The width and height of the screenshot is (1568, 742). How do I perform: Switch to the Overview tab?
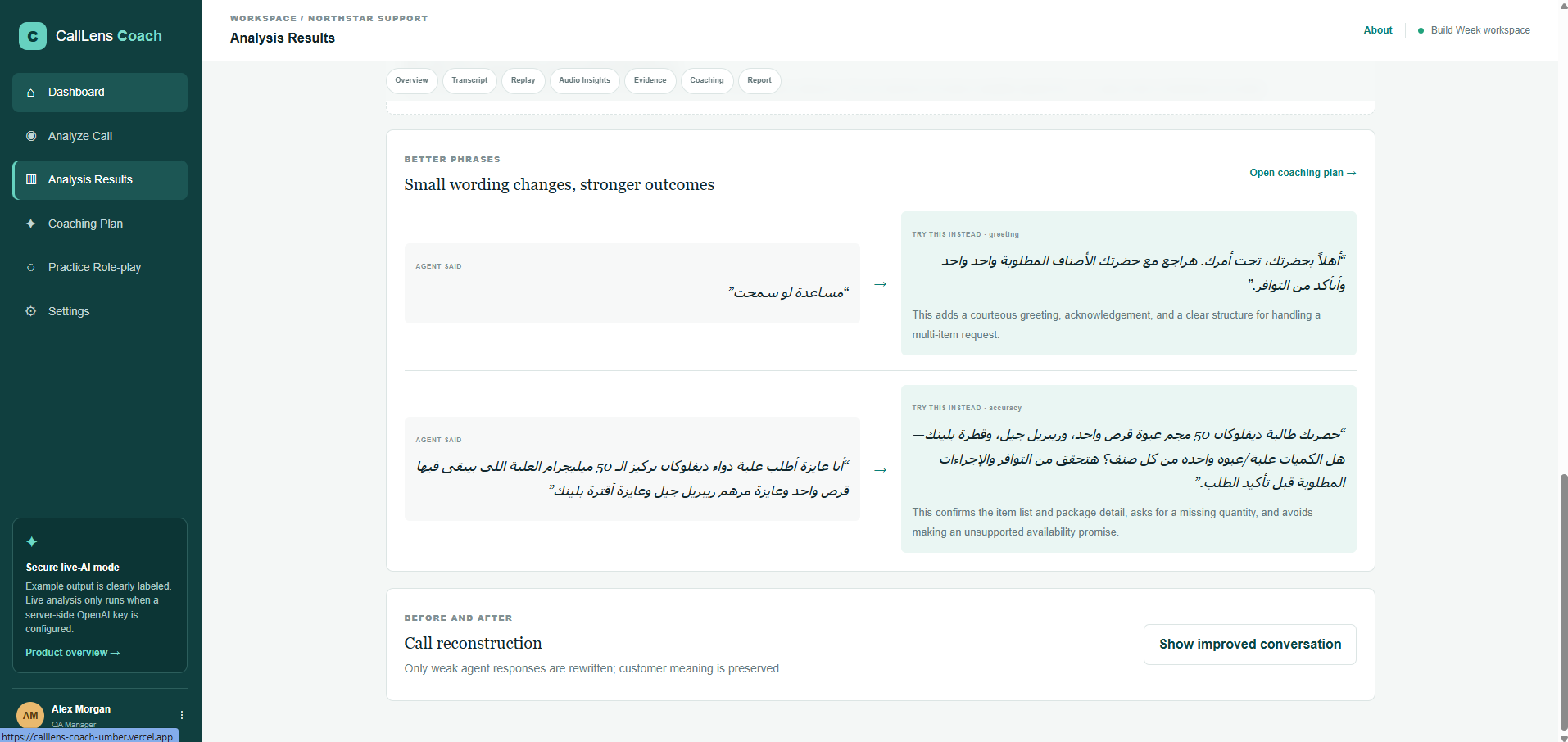coord(411,80)
